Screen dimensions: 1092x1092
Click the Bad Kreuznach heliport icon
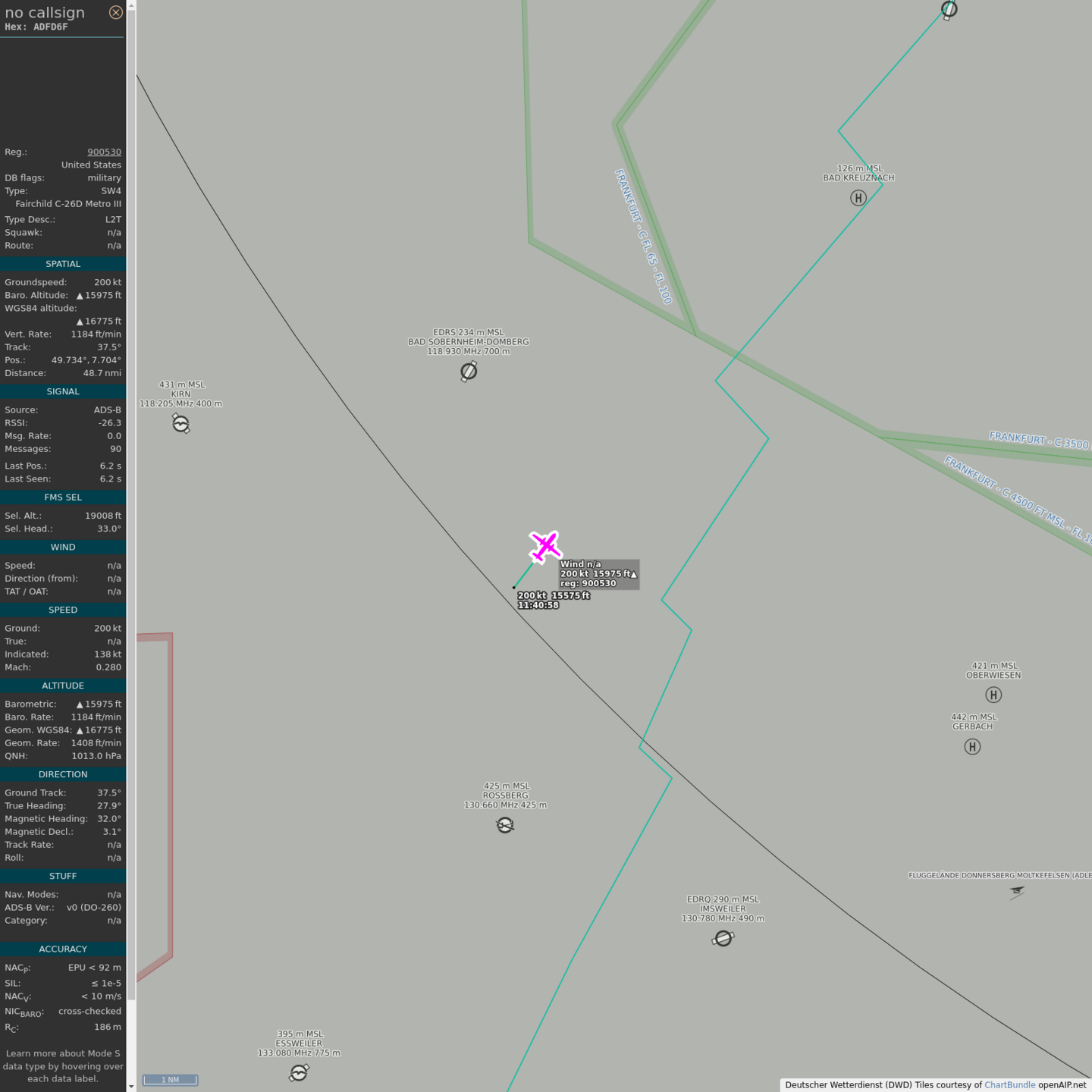[x=858, y=198]
